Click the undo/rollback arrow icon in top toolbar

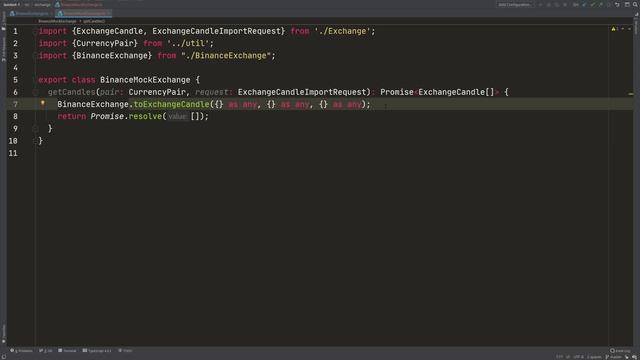(617, 4)
